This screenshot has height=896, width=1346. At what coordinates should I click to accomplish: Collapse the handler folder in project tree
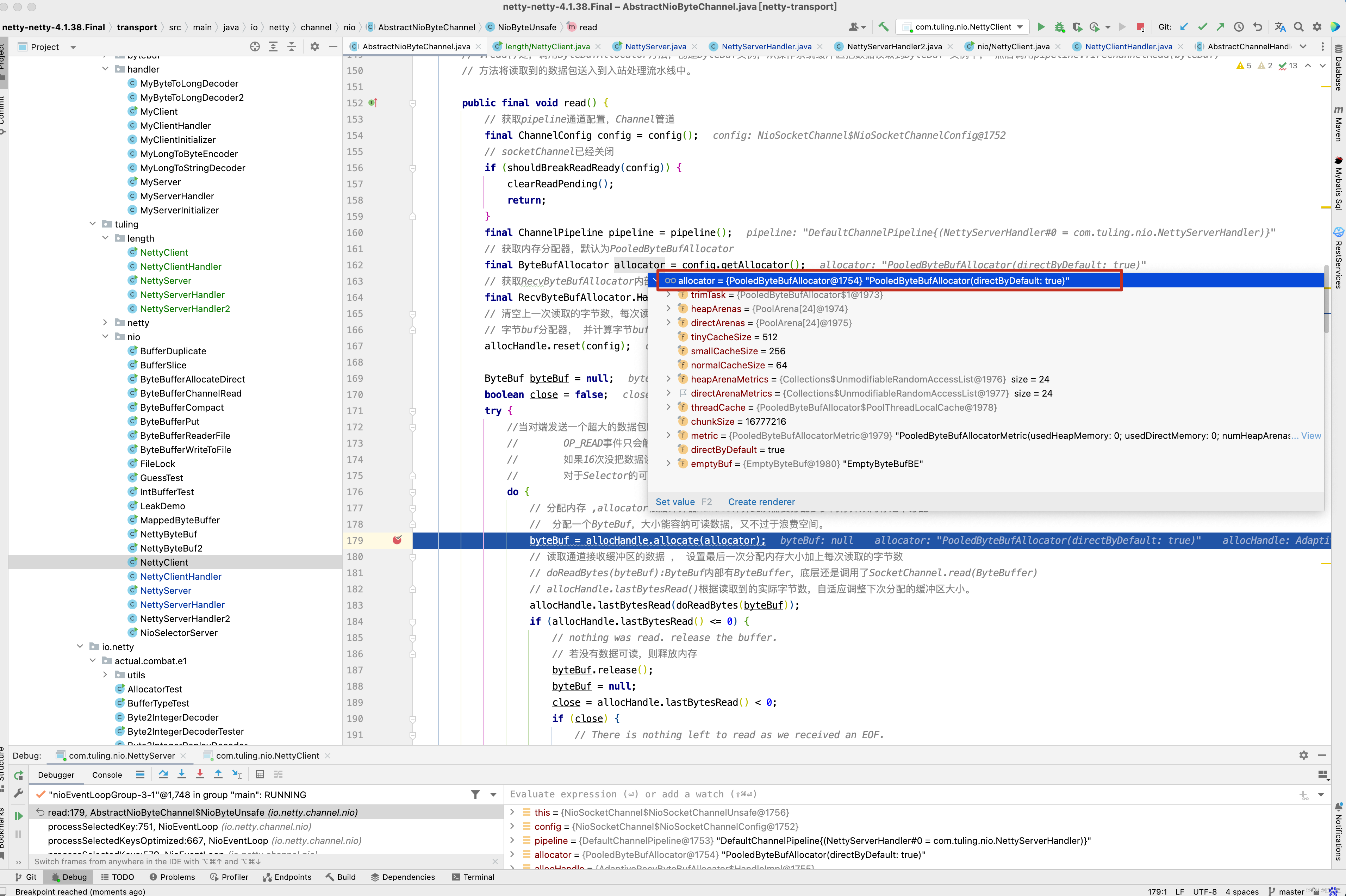click(x=105, y=69)
